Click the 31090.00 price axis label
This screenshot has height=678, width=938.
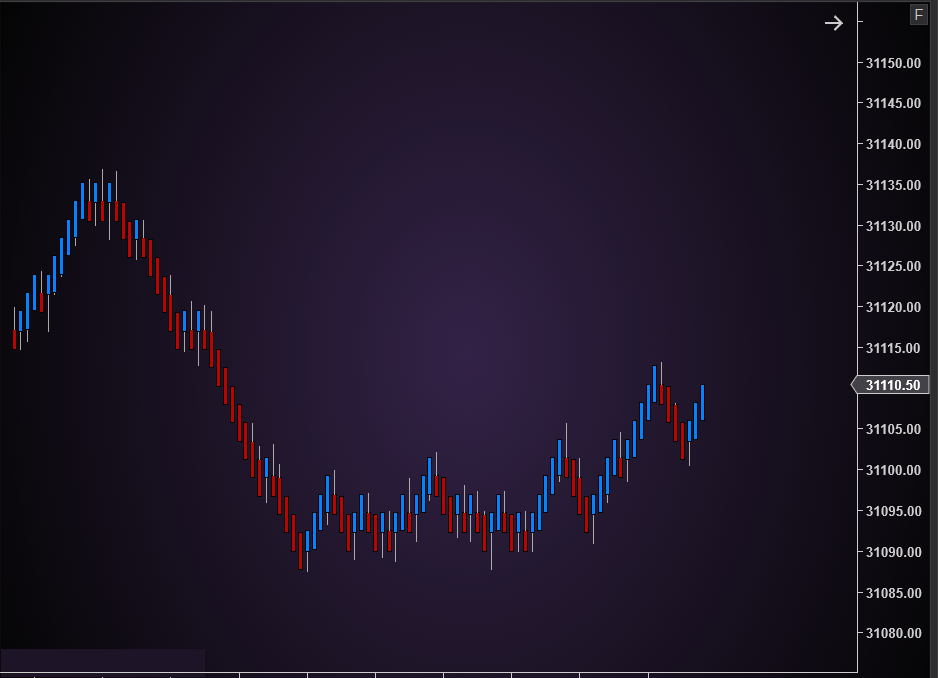[x=893, y=552]
